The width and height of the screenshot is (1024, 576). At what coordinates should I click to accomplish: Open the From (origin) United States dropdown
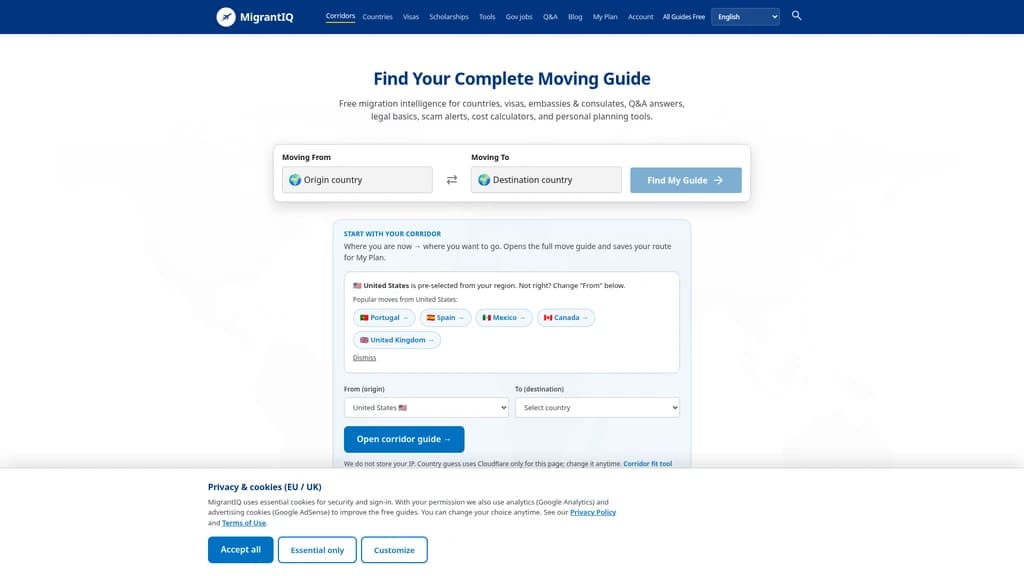tap(426, 408)
